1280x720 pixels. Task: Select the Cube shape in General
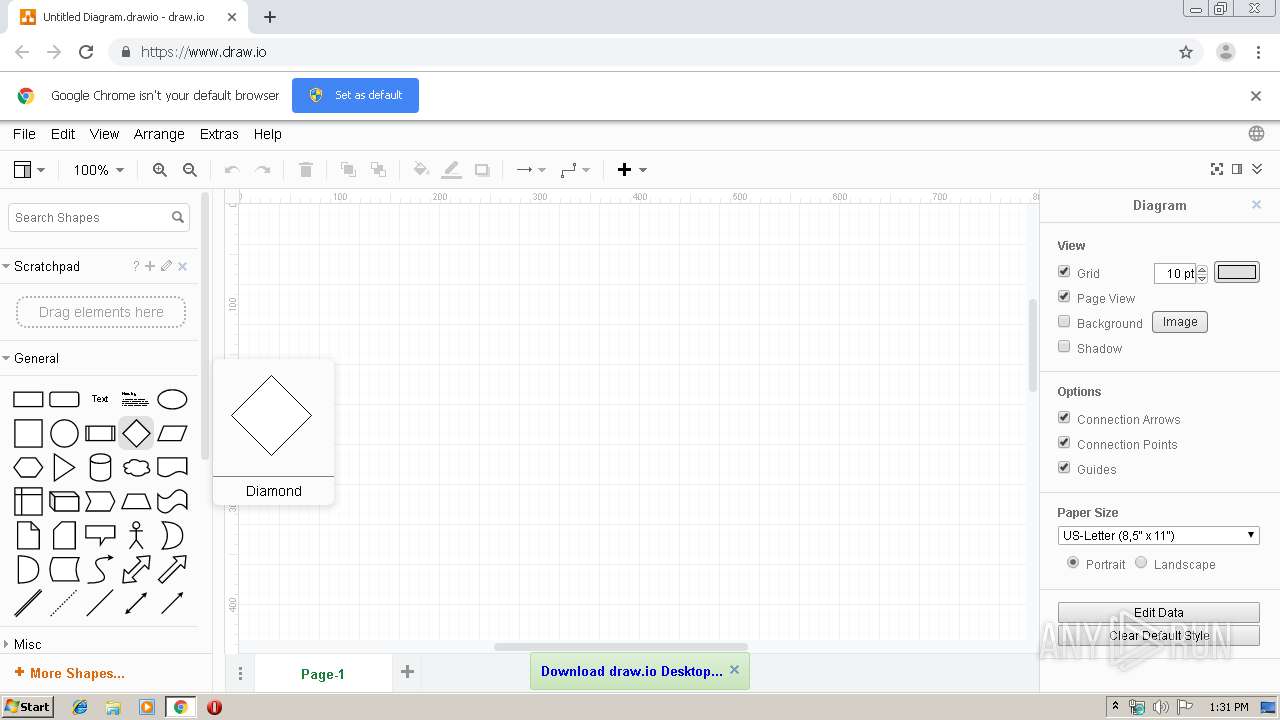click(64, 501)
